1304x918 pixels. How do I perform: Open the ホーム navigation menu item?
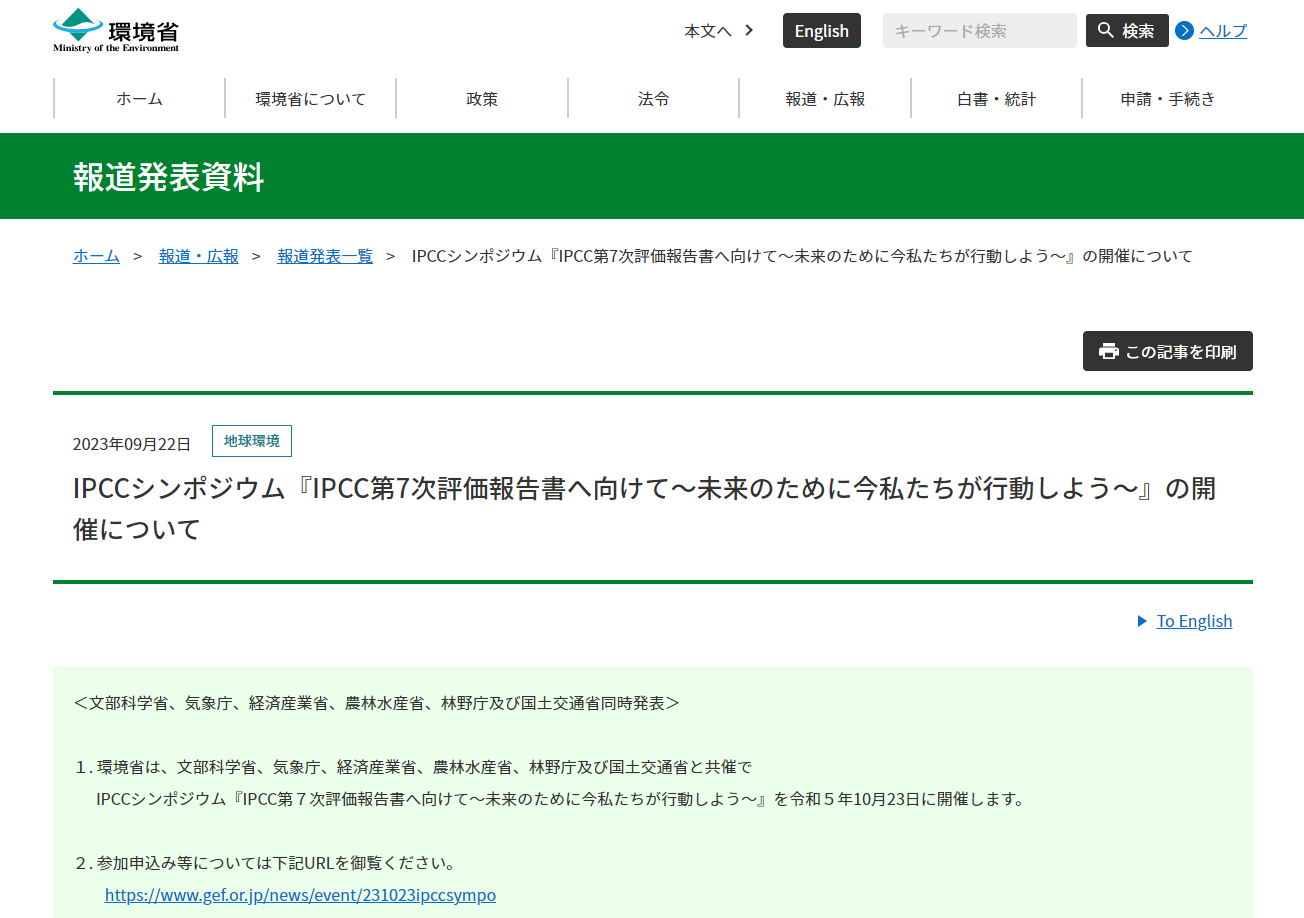[x=139, y=99]
